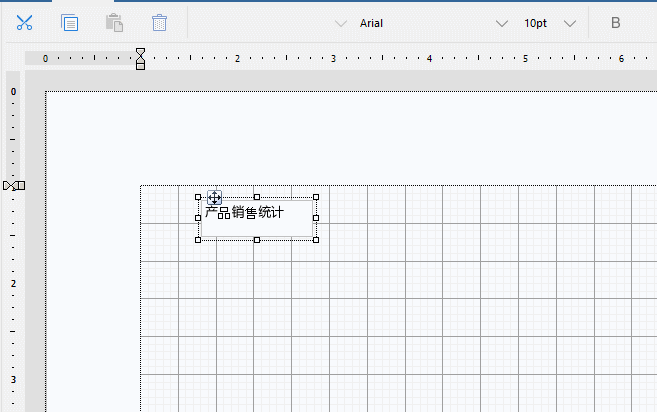The image size is (657, 412).
Task: Click the textbox bottom-right resize handle
Action: pyautogui.click(x=316, y=240)
